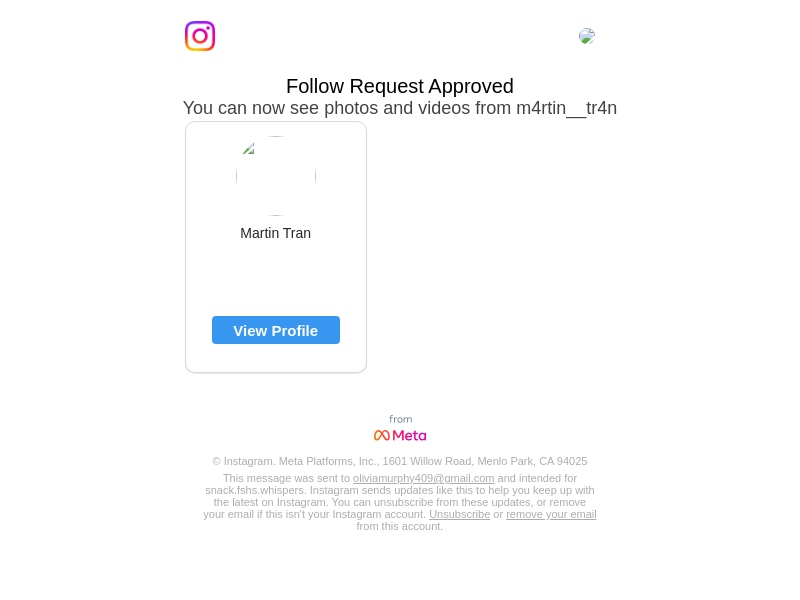
Task: Click the '© Instagram' copyright text
Action: point(244,461)
